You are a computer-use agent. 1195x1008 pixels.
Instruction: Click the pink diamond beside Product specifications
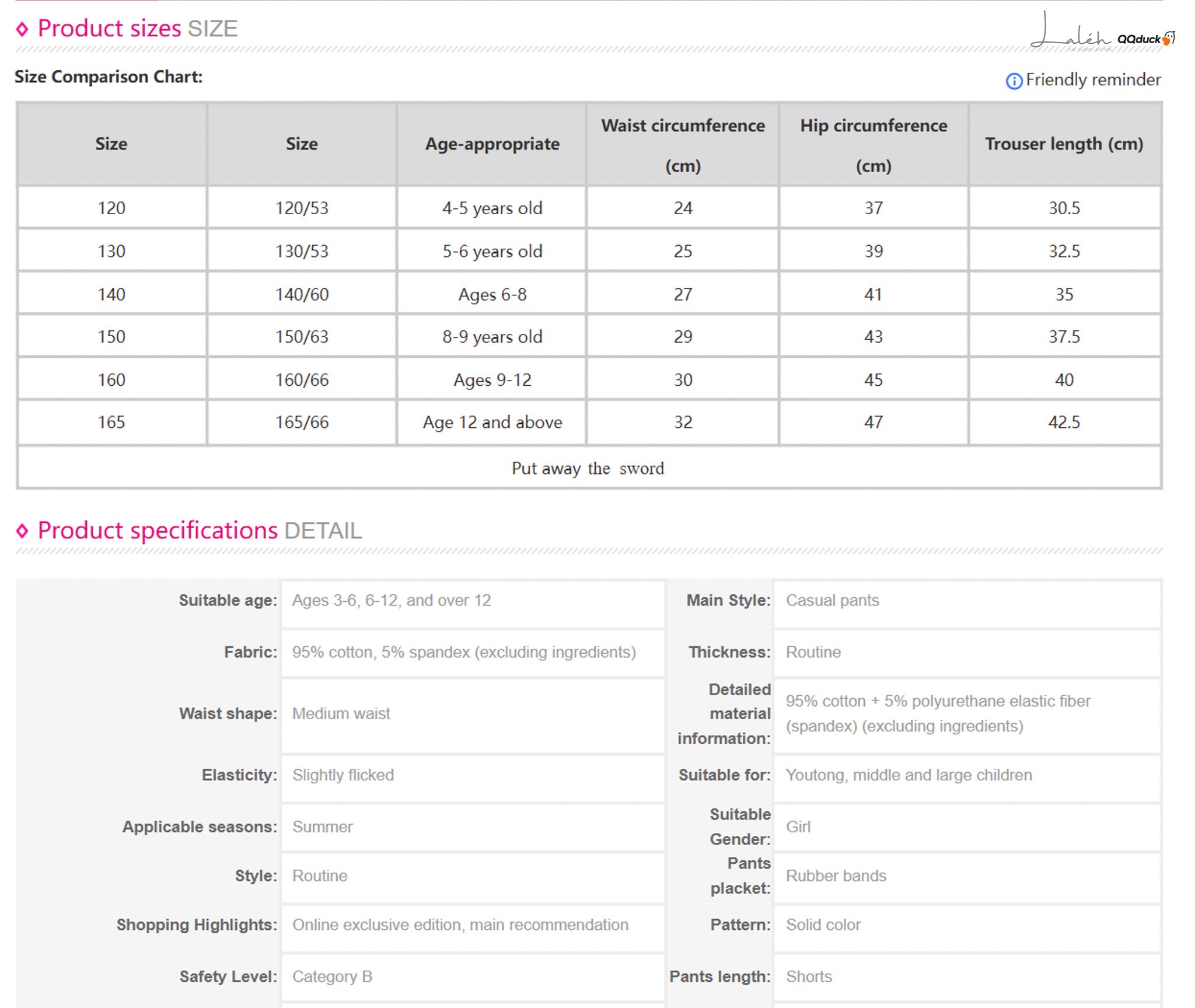click(x=22, y=531)
